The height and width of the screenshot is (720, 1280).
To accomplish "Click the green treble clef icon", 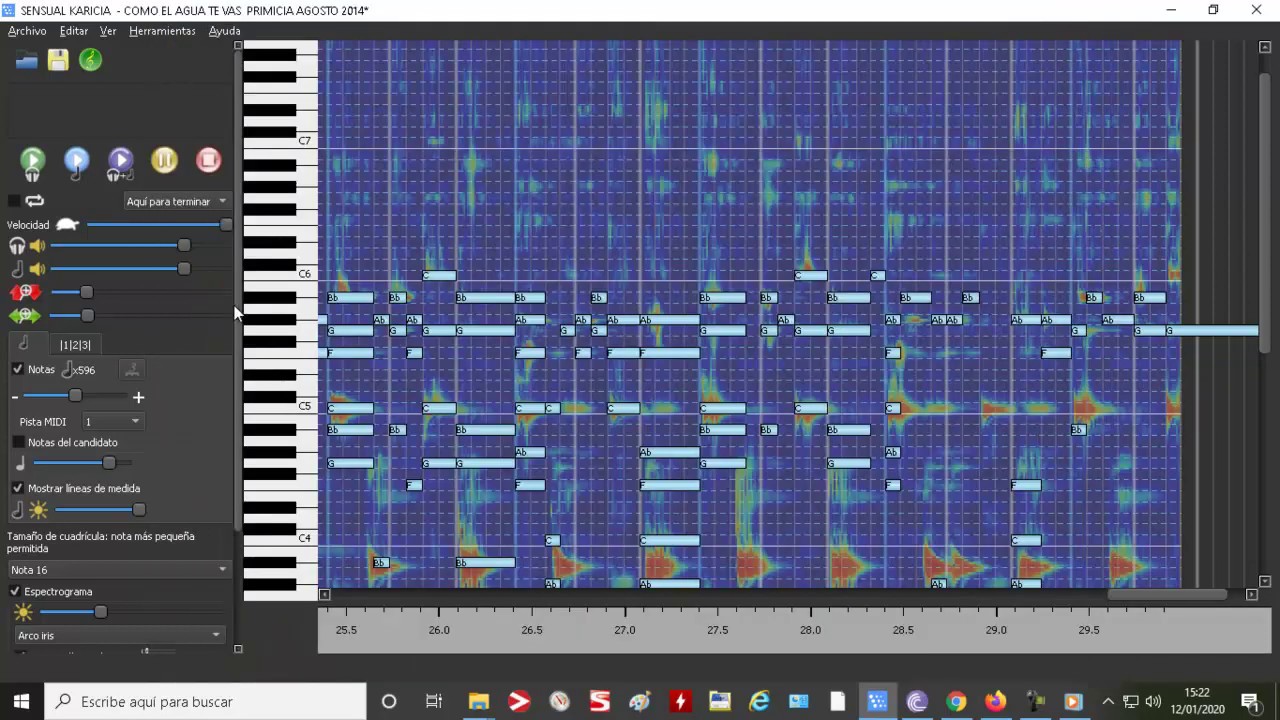I will pos(90,60).
